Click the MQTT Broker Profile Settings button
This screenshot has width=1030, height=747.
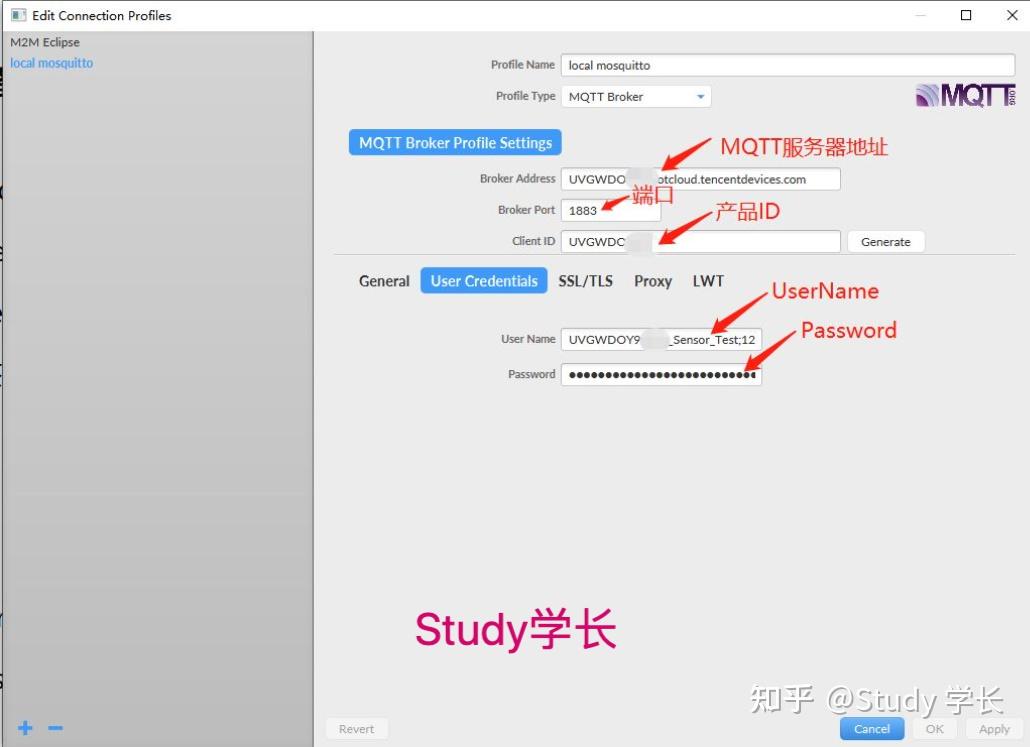pyautogui.click(x=454, y=142)
